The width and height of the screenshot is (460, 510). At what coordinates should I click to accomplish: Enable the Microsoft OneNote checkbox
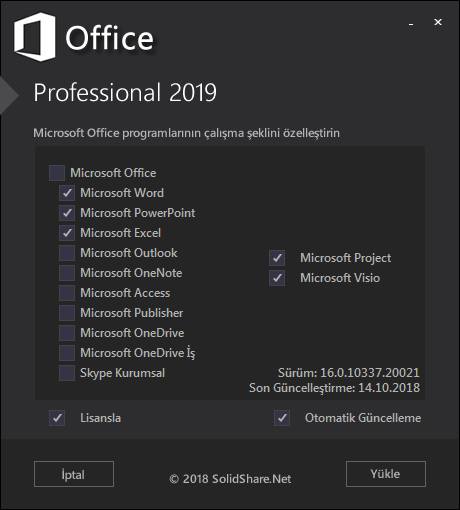pos(67,273)
